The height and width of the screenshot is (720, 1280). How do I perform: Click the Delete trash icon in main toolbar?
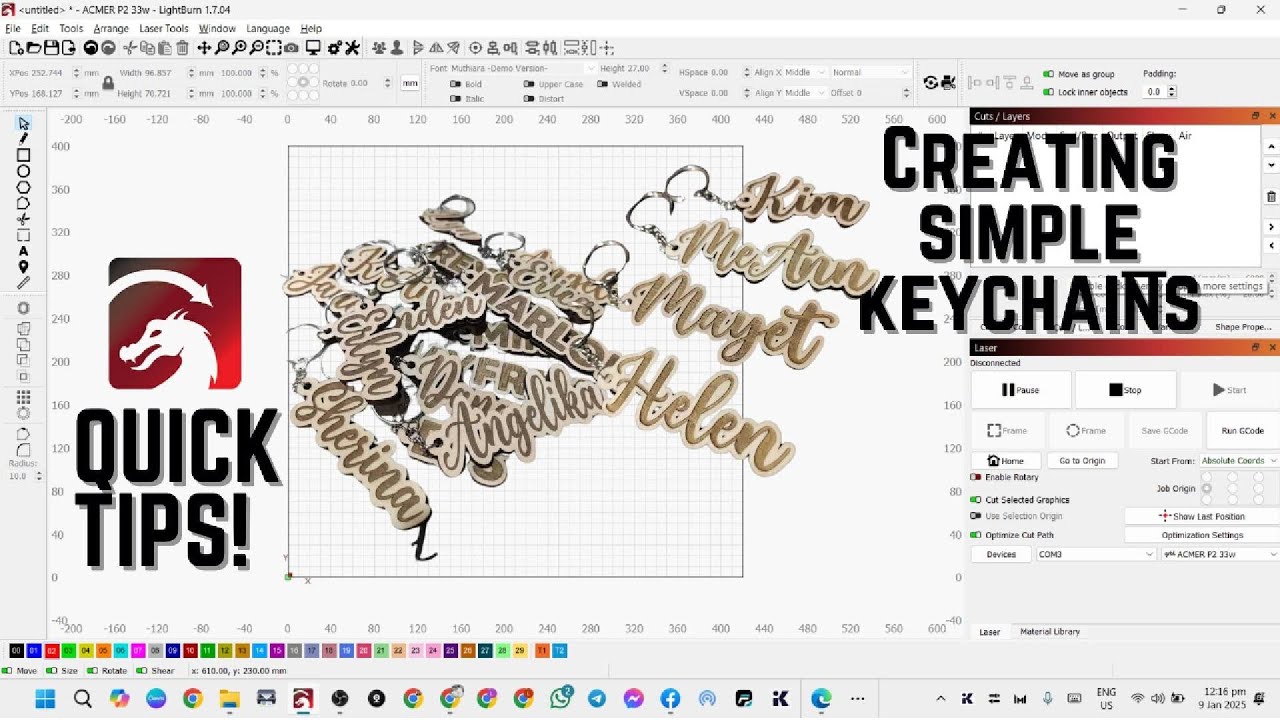tap(182, 47)
